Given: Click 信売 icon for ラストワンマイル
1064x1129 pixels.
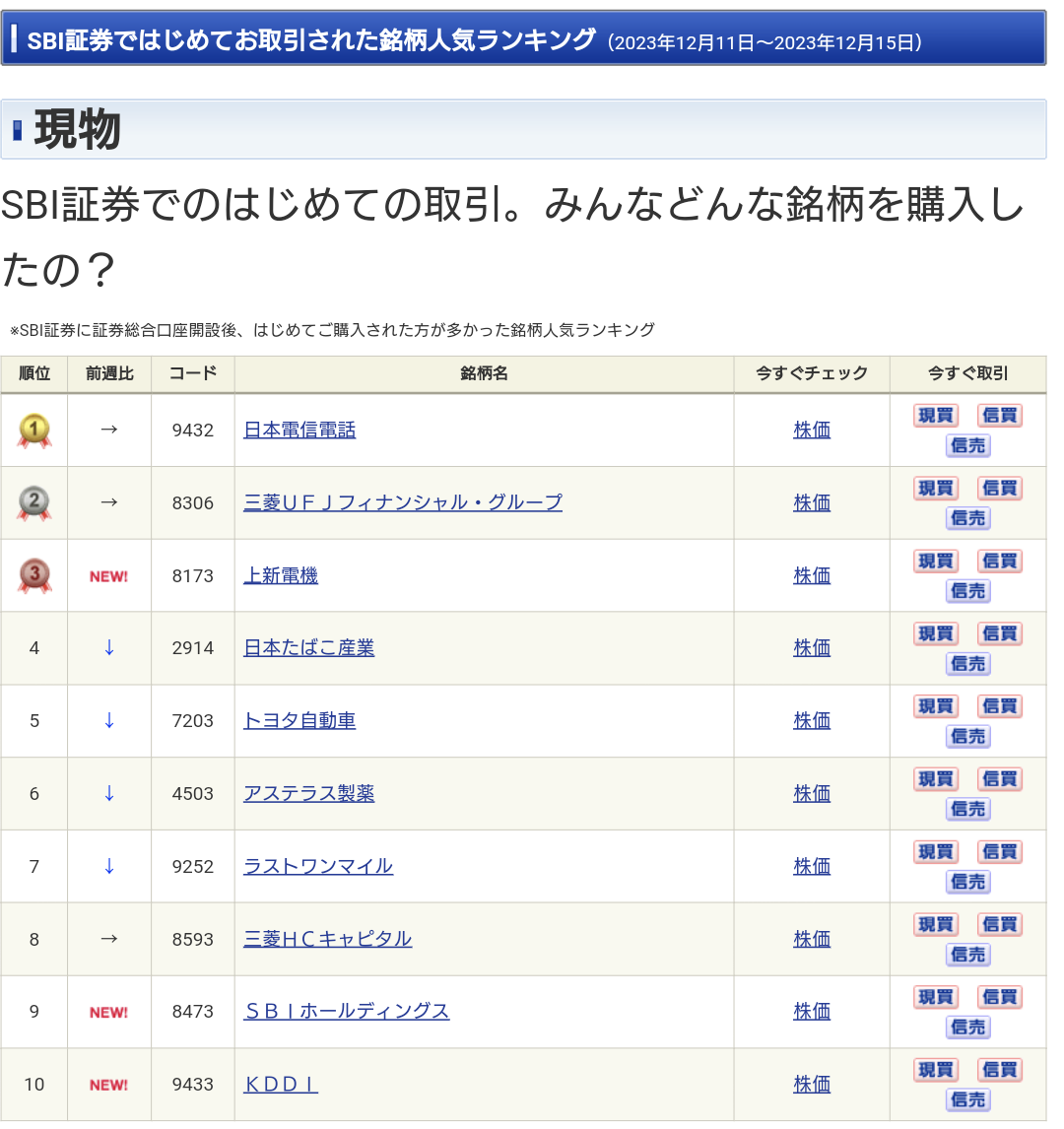Looking at the screenshot, I should pyautogui.click(x=968, y=882).
